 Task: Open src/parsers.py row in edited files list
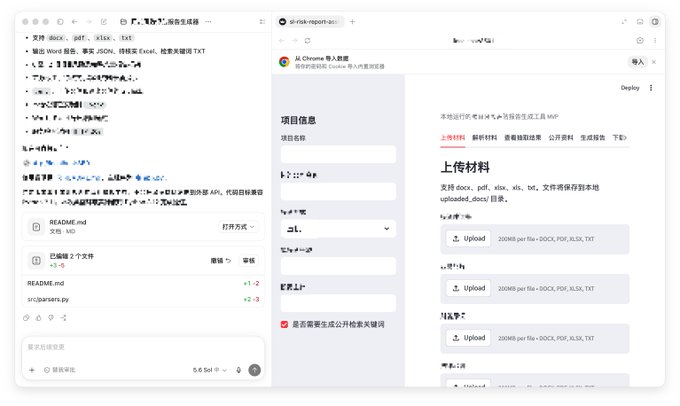(143, 299)
